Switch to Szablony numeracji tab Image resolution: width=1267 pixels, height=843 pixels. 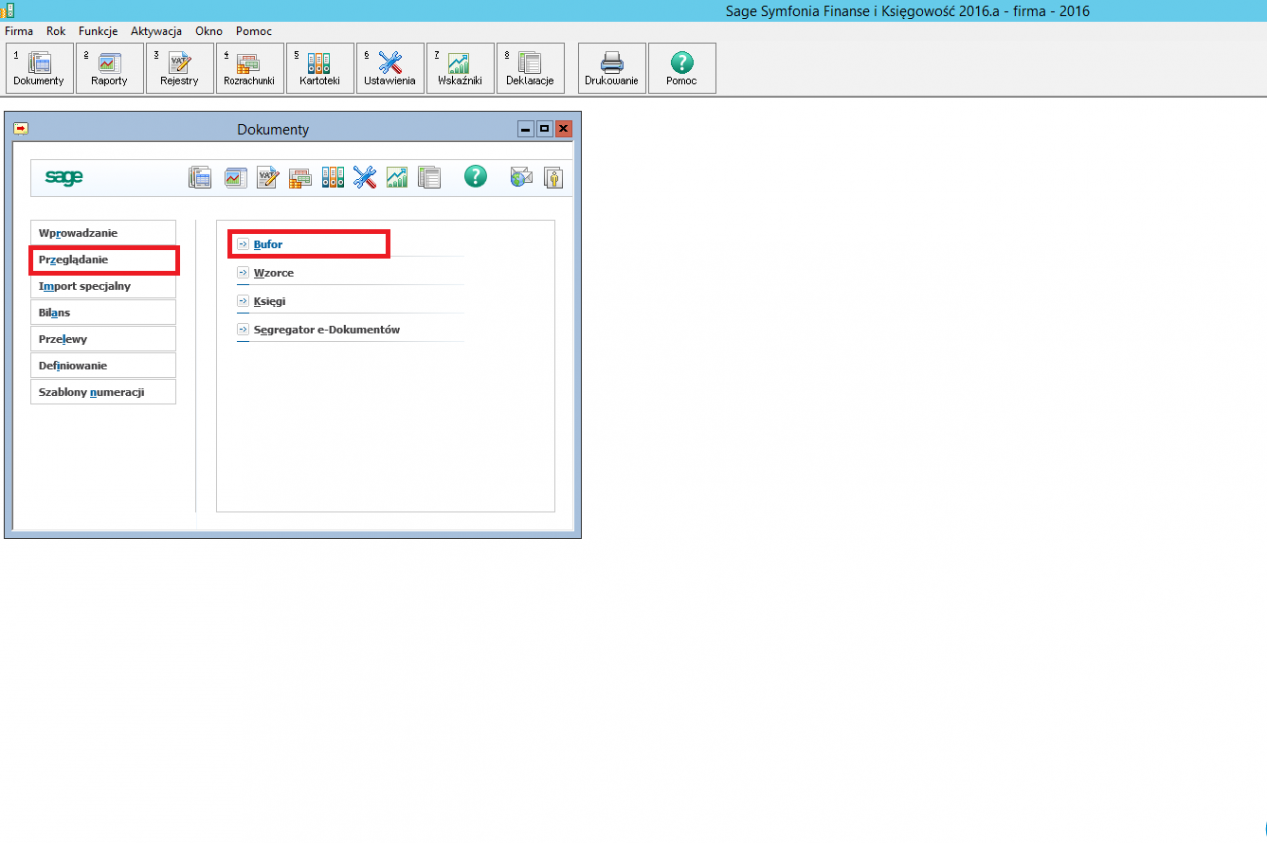103,392
